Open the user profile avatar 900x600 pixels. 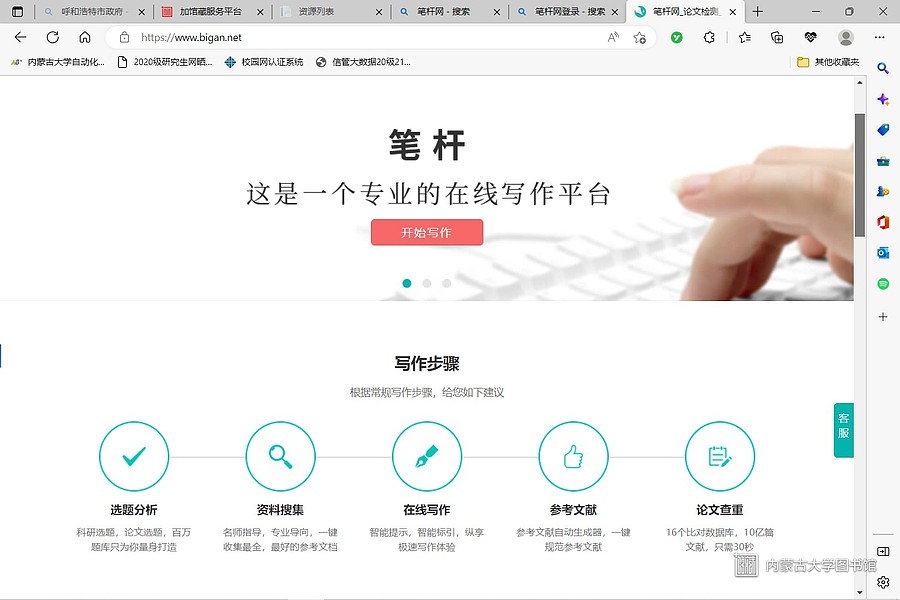pos(845,37)
